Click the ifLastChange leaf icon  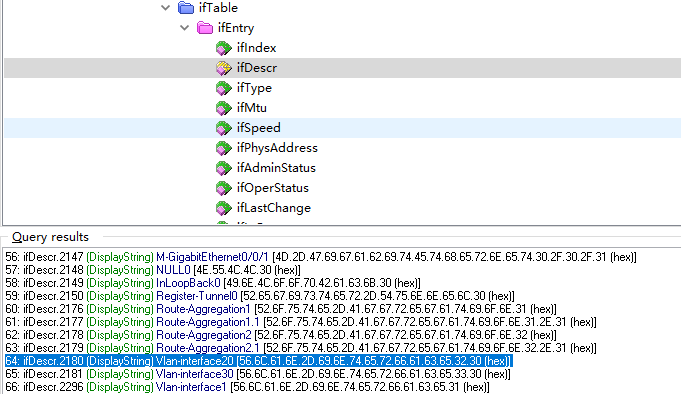(x=224, y=208)
